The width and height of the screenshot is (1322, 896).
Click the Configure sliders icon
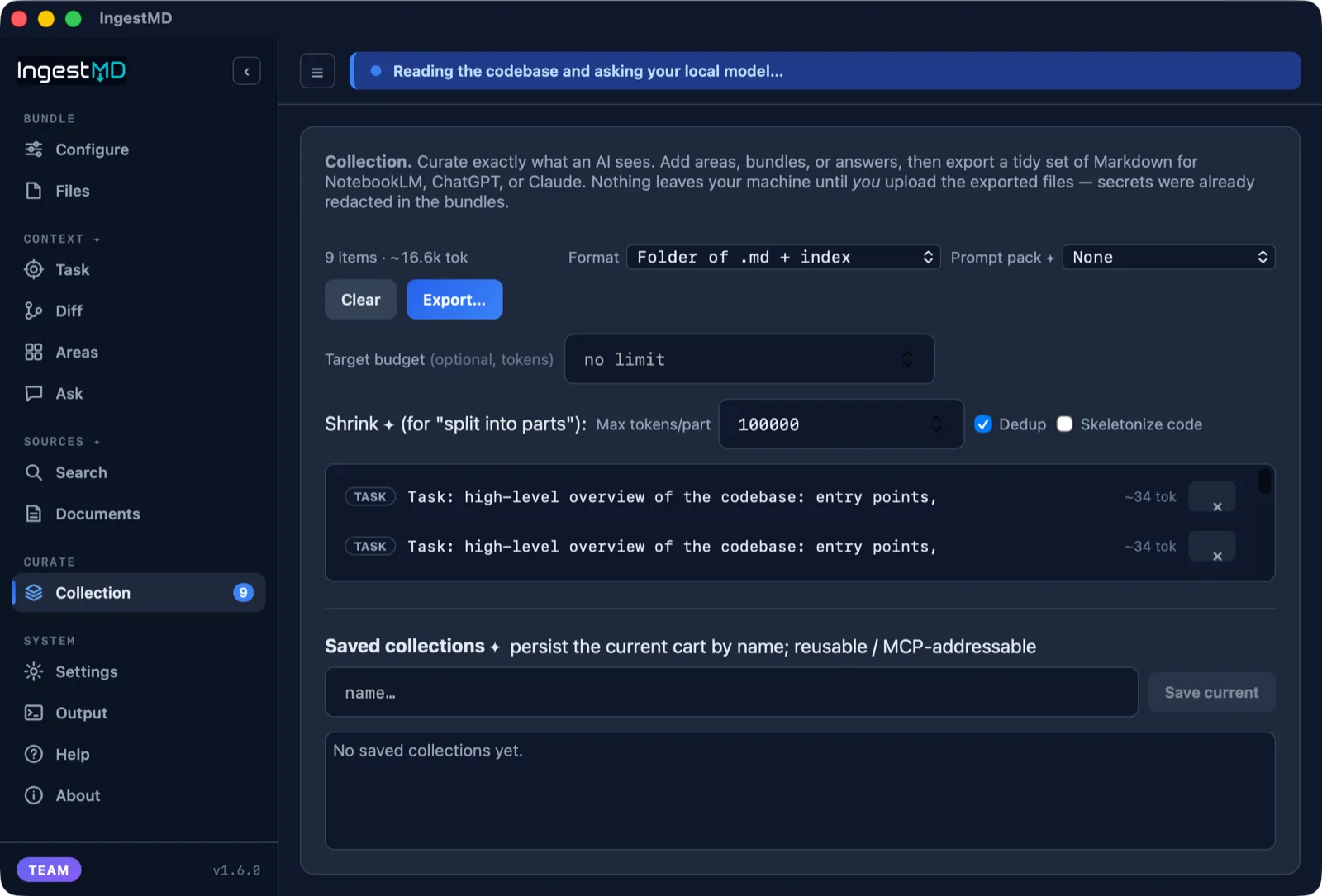point(34,149)
